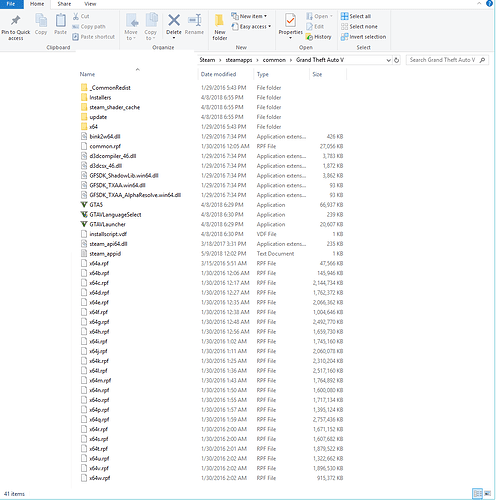Create a New folder from the ribbon

tap(220, 27)
